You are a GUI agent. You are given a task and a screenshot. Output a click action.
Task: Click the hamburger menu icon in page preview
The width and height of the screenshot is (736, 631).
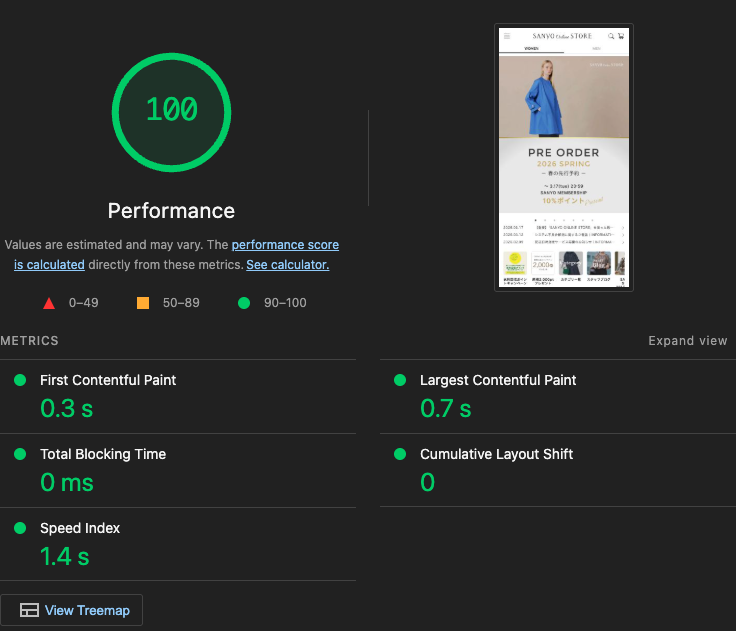(x=507, y=36)
